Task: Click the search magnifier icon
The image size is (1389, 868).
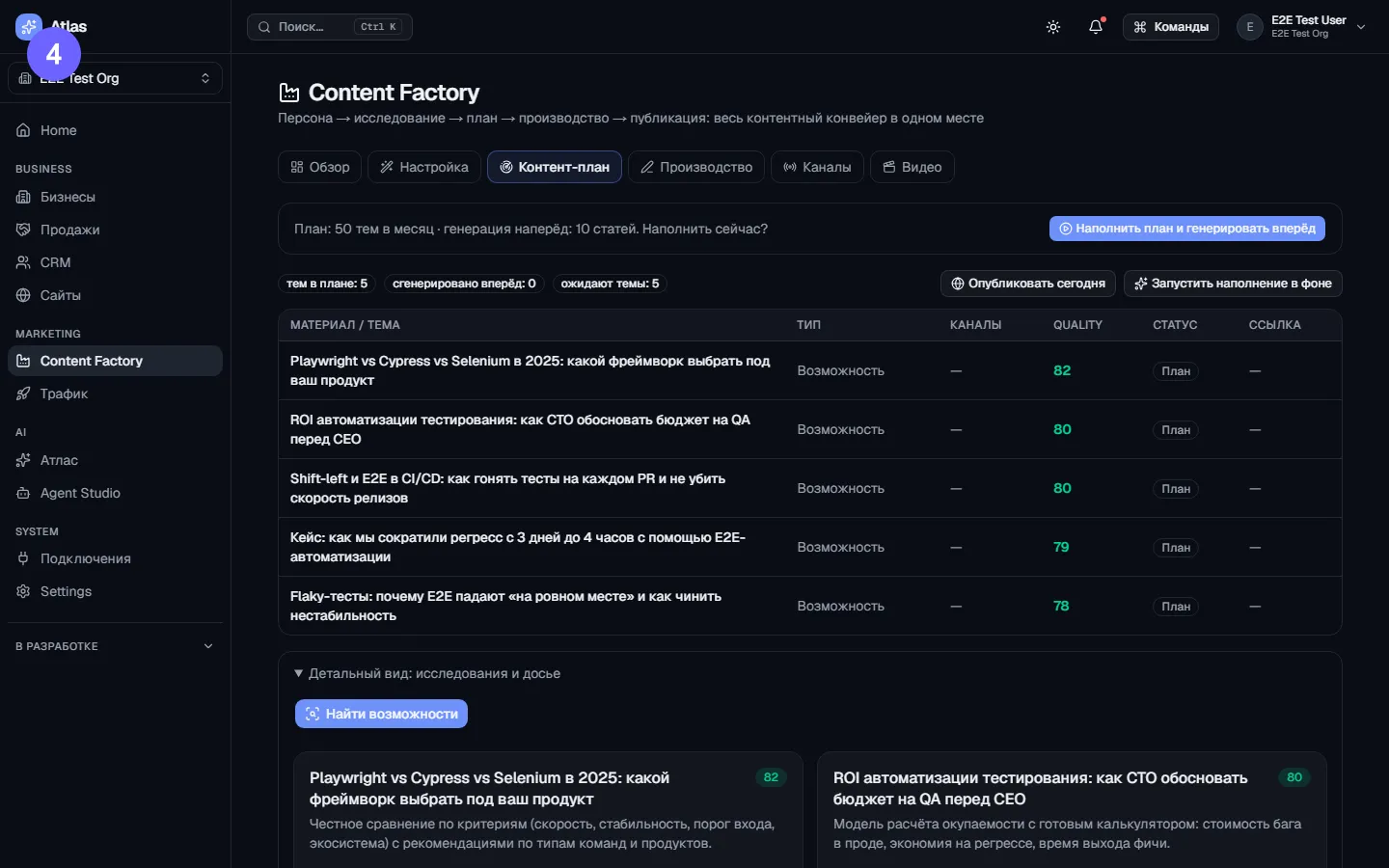Action: click(264, 27)
